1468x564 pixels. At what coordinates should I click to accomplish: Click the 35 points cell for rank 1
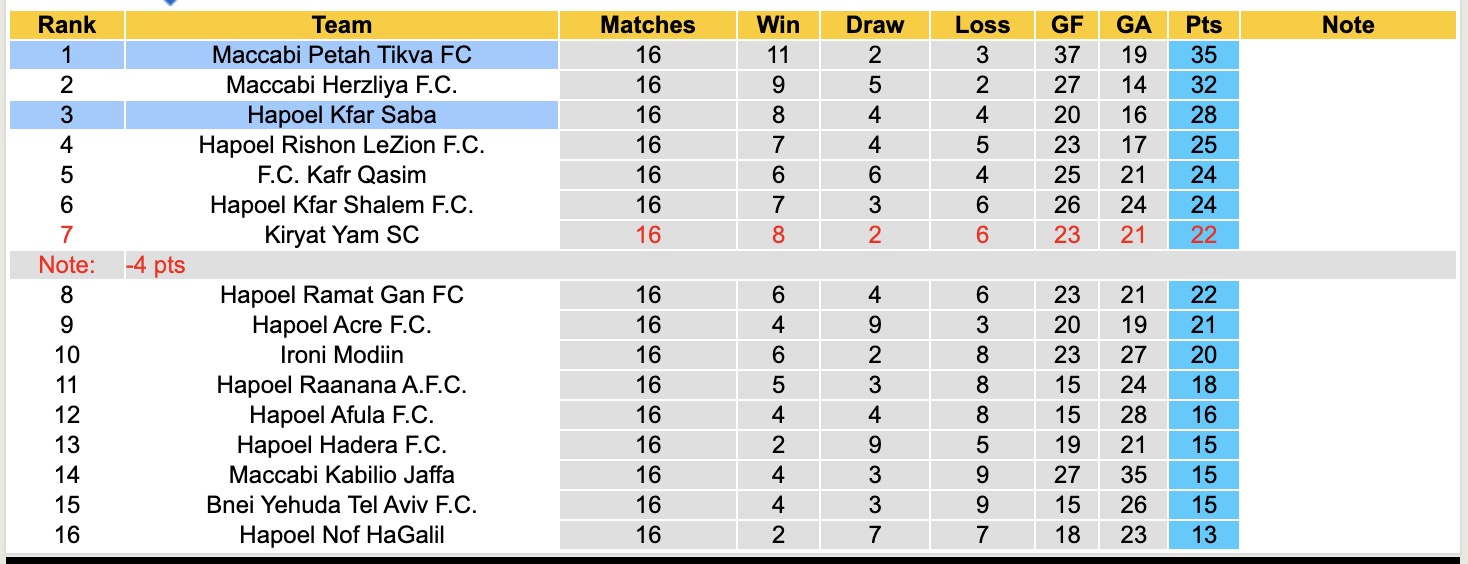pyautogui.click(x=1203, y=55)
